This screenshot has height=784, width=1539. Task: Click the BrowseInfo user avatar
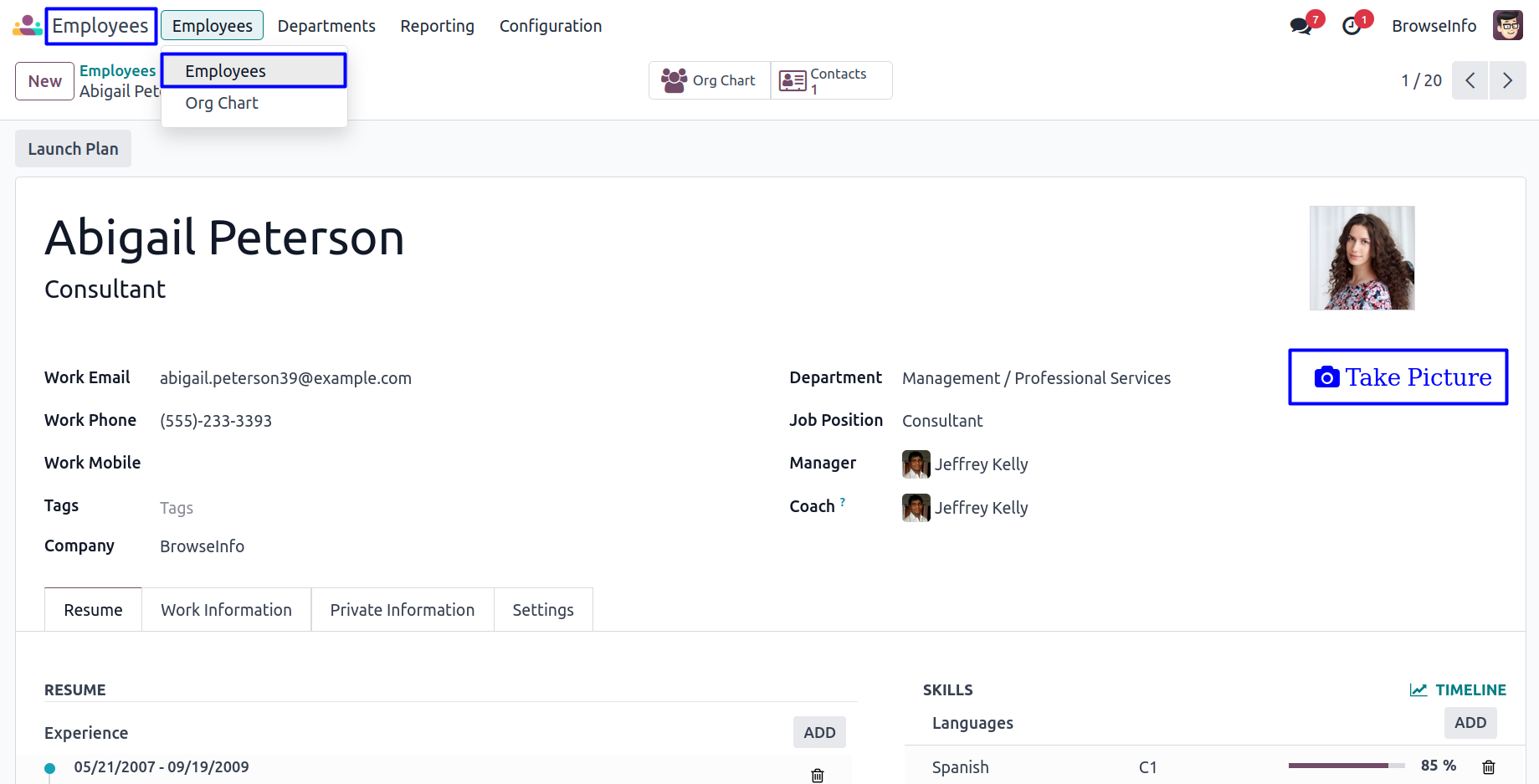(x=1507, y=26)
